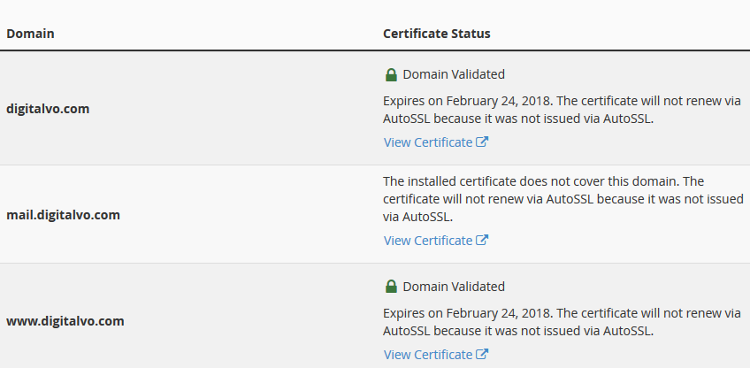Screen dimensions: 750x368
Task: Click green padlock icon for www.digitalvo.com
Action: 391,287
